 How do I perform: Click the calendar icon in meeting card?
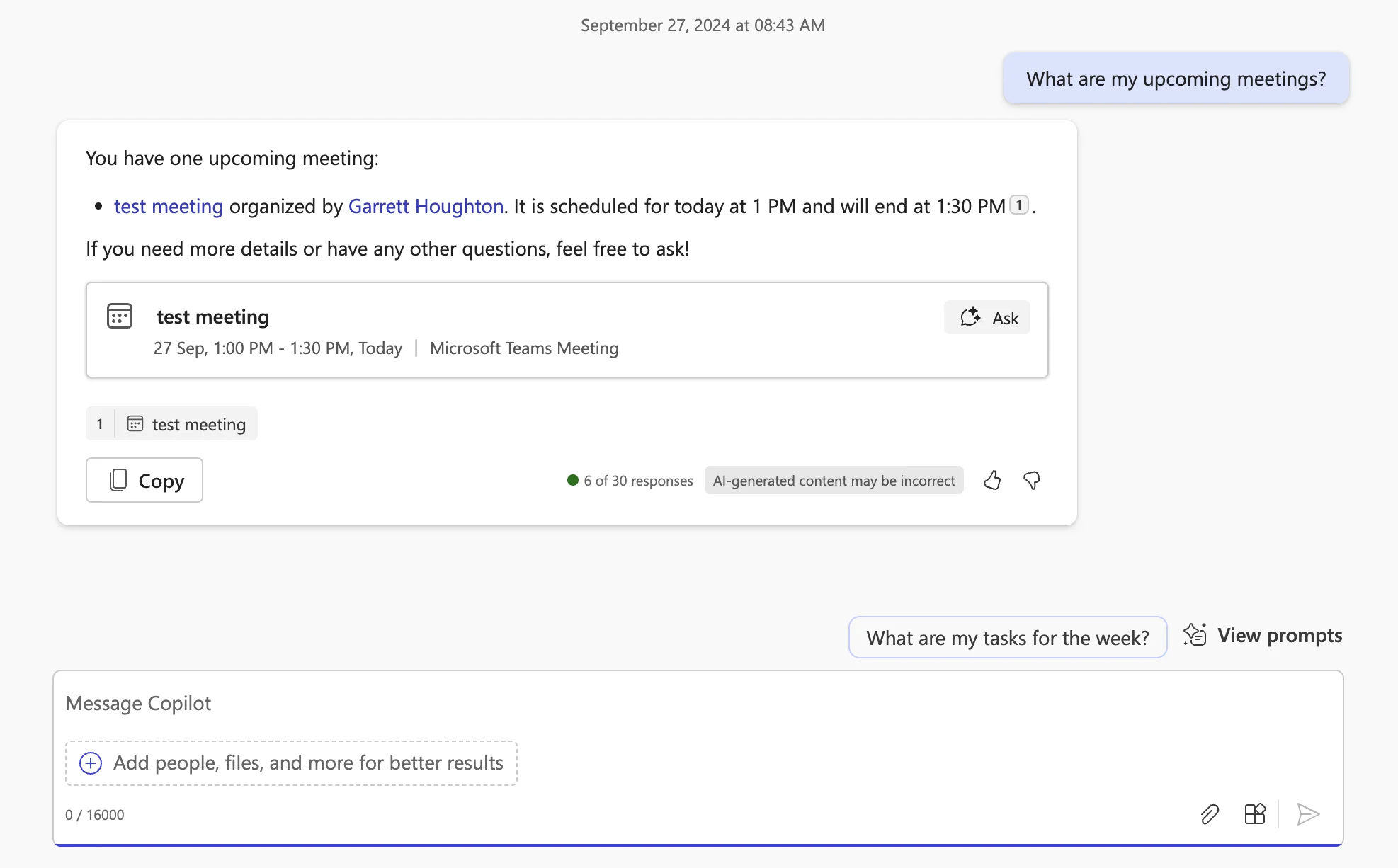point(120,316)
